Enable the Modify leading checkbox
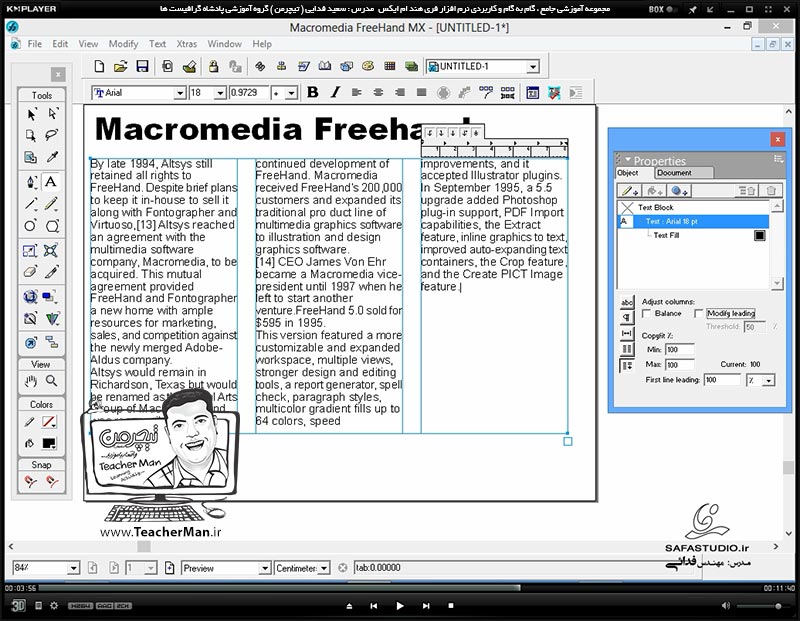 [x=699, y=313]
